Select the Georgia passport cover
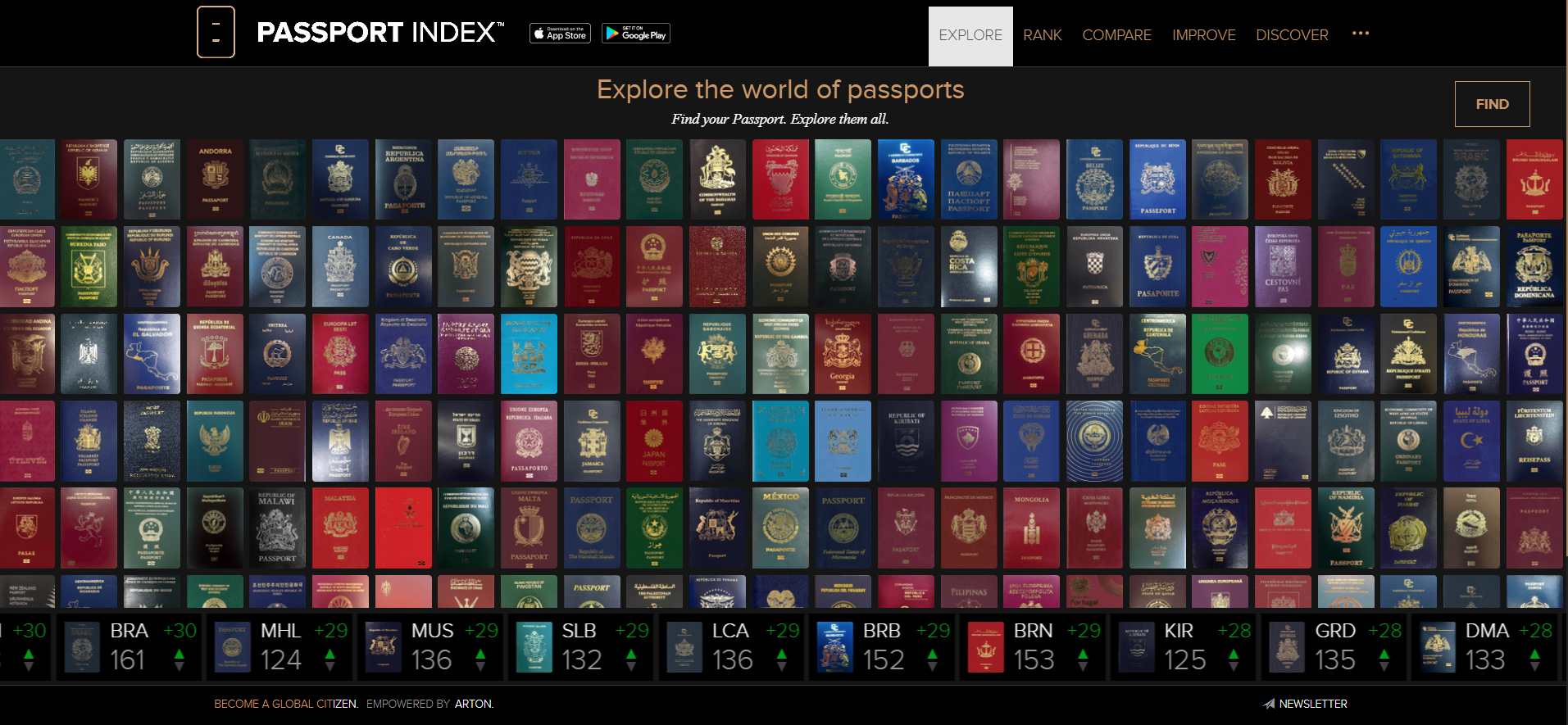 (843, 354)
